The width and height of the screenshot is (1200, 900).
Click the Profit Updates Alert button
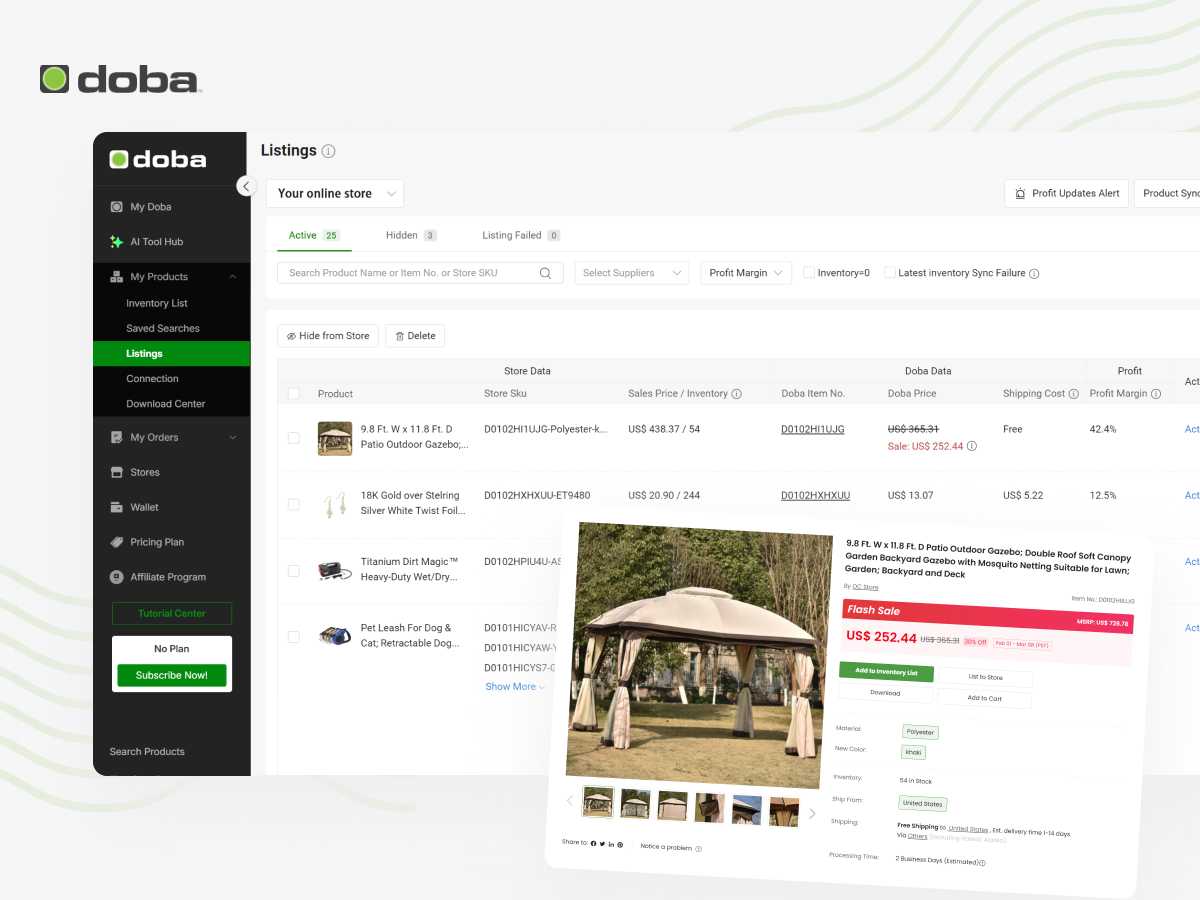[x=1066, y=193]
